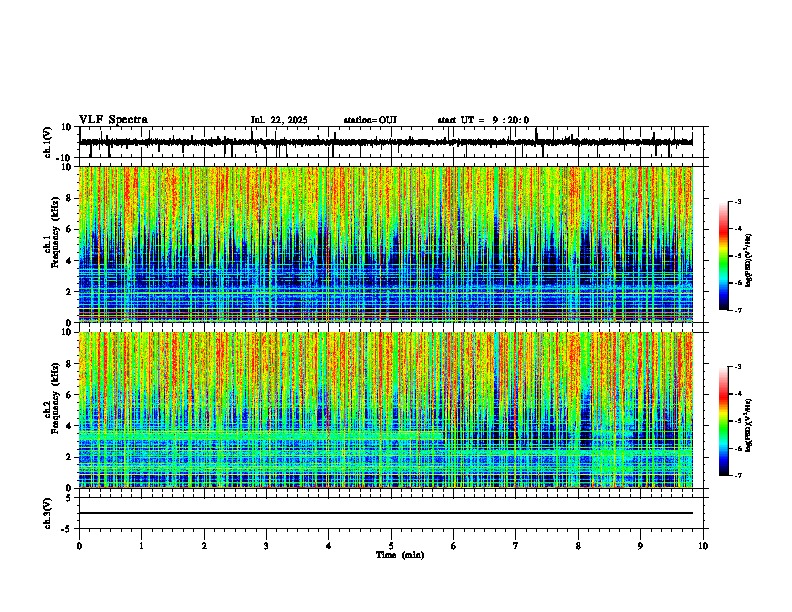Click time axis tick label "9"
Image resolution: width=792 pixels, height=612 pixels.
640,546
